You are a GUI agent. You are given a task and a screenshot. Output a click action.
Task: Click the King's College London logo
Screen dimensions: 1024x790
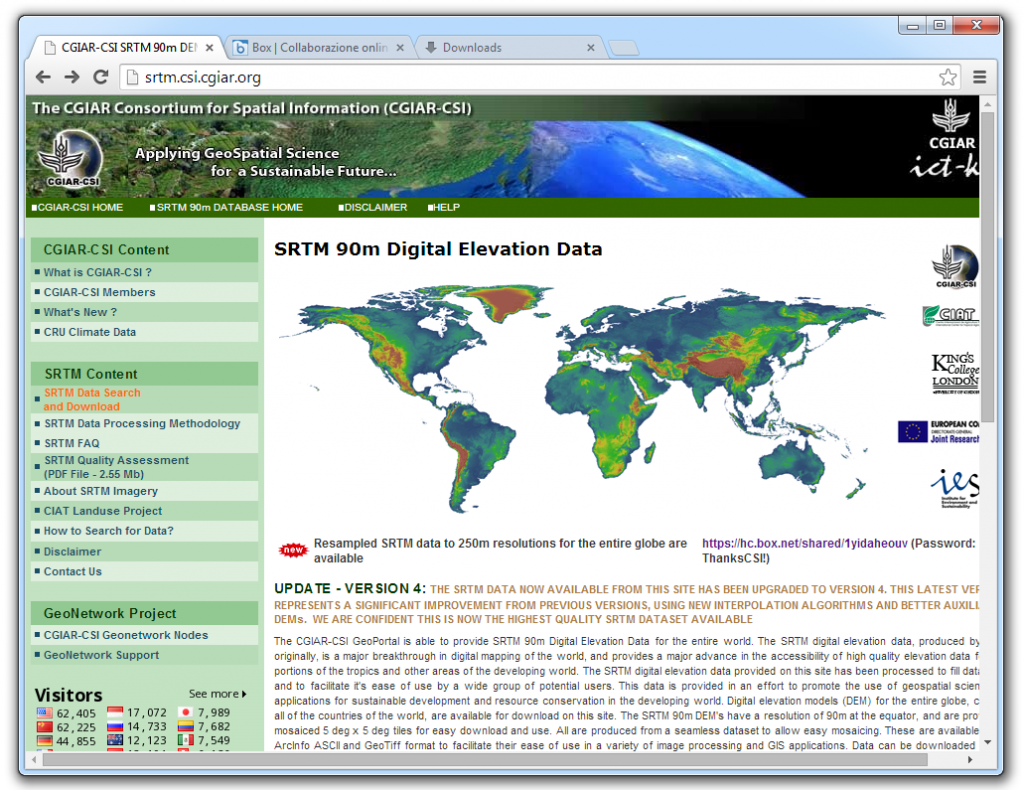[x=955, y=373]
